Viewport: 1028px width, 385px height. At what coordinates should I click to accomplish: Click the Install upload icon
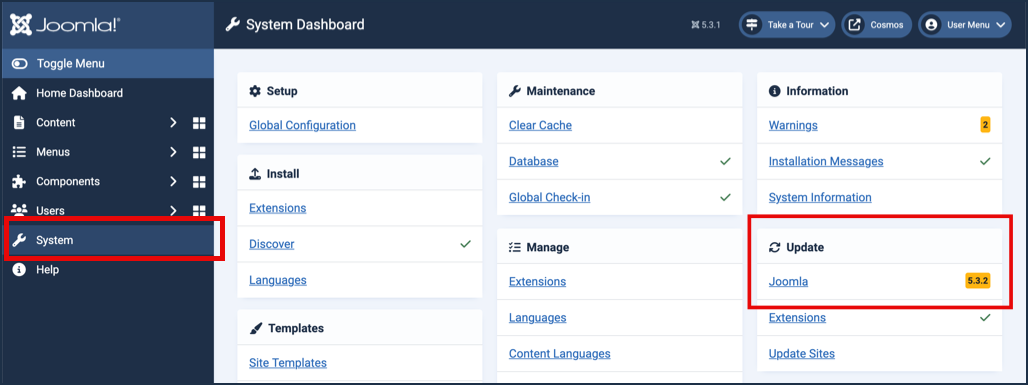(255, 174)
